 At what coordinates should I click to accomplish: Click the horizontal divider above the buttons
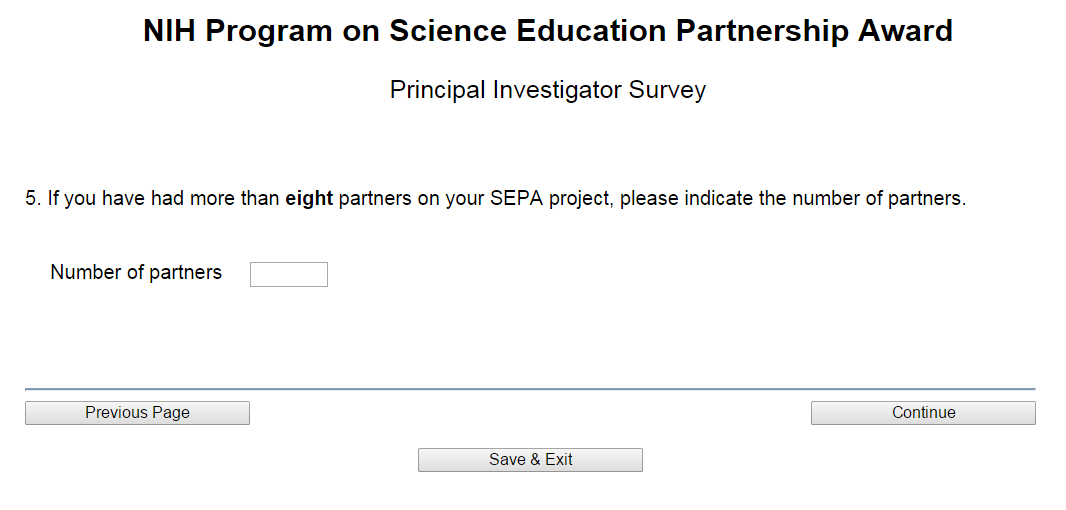click(x=530, y=389)
